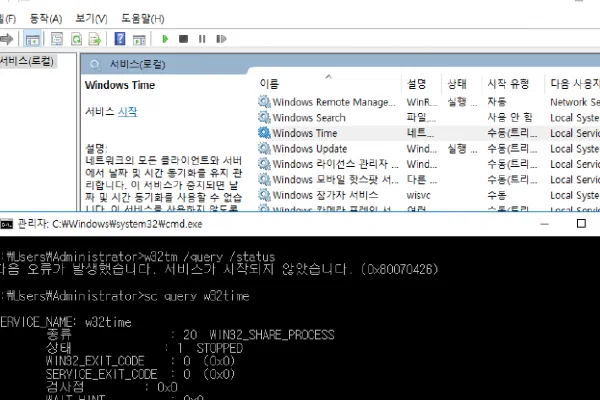
Task: Click the restart service icon
Action: click(221, 39)
